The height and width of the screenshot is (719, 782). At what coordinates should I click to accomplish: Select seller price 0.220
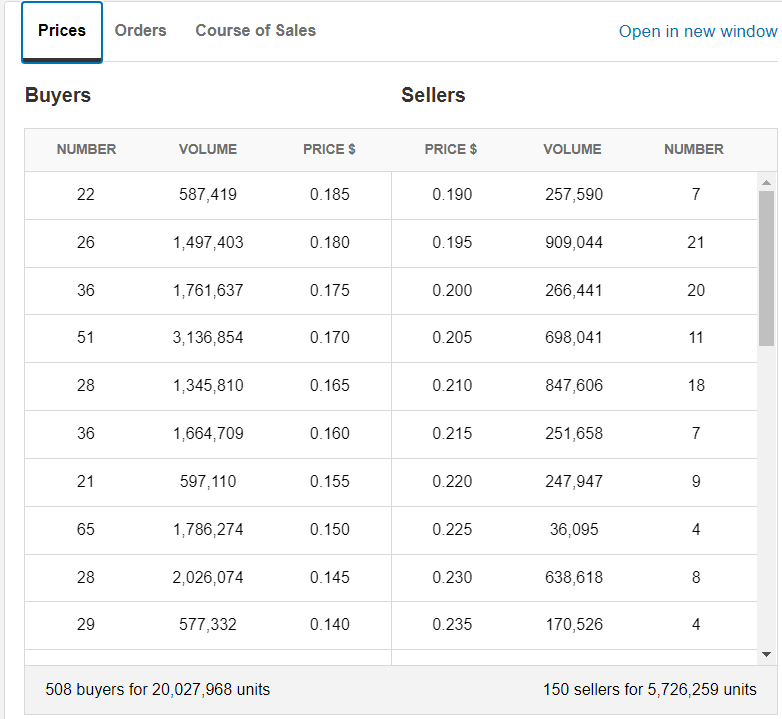coord(452,482)
